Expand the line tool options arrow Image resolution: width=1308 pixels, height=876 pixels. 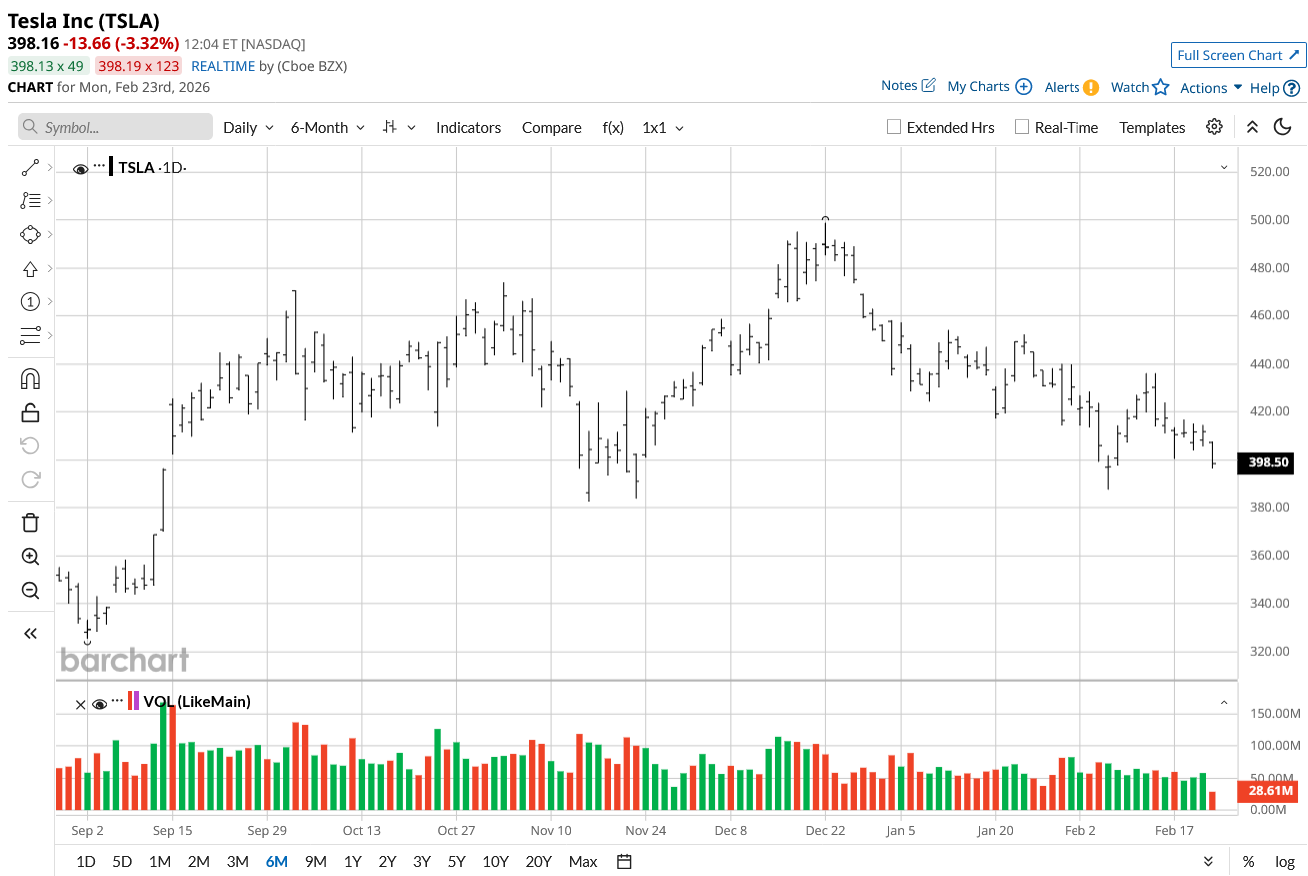tap(50, 168)
